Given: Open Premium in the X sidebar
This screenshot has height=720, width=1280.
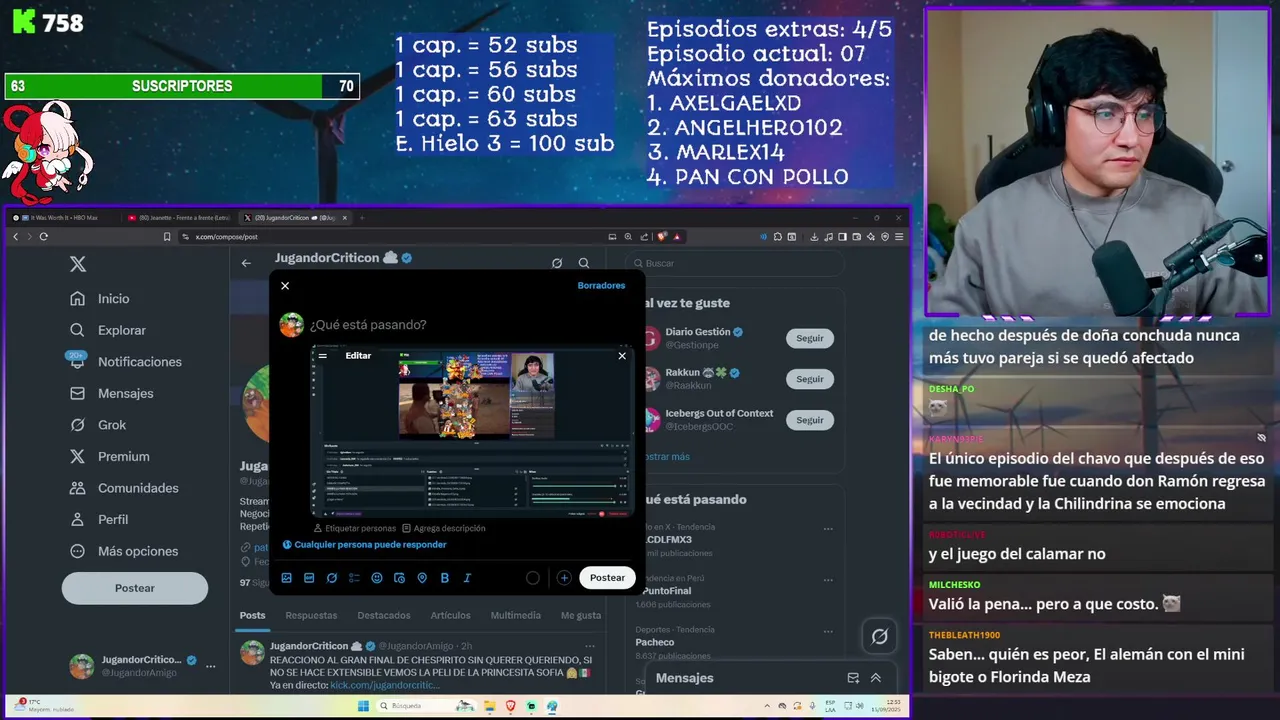Looking at the screenshot, I should [110, 456].
